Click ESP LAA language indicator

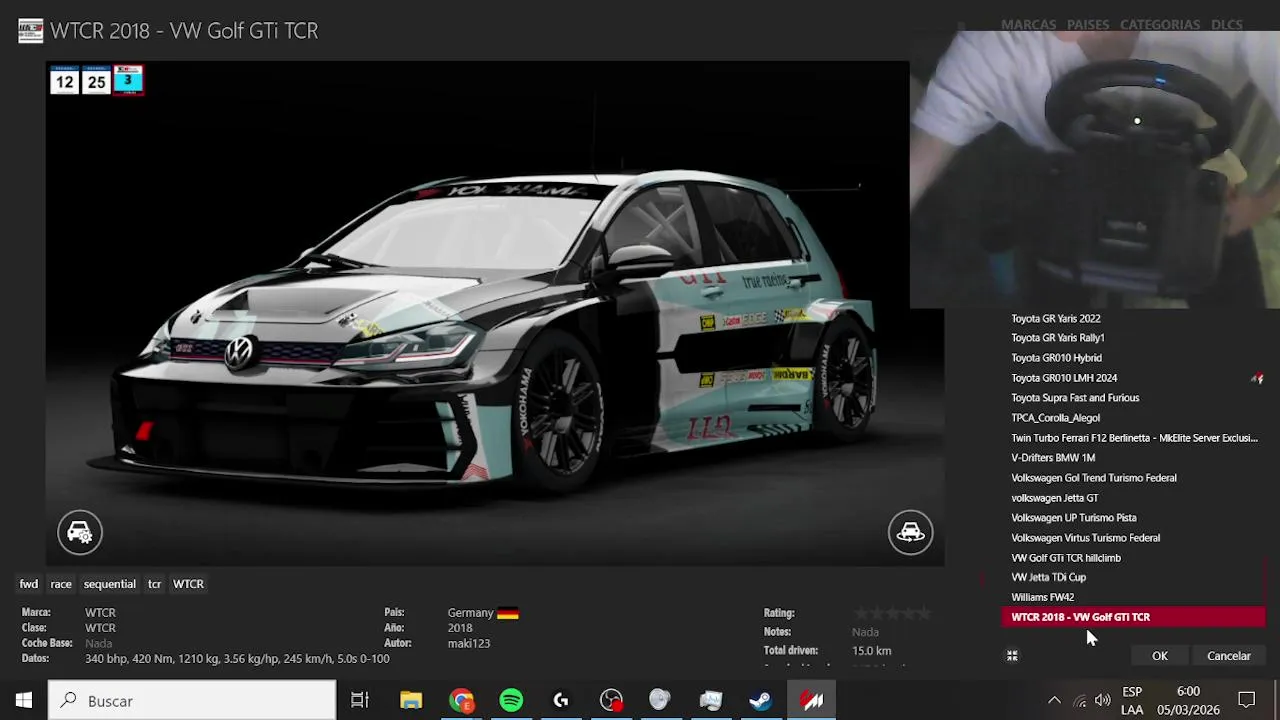1132,701
